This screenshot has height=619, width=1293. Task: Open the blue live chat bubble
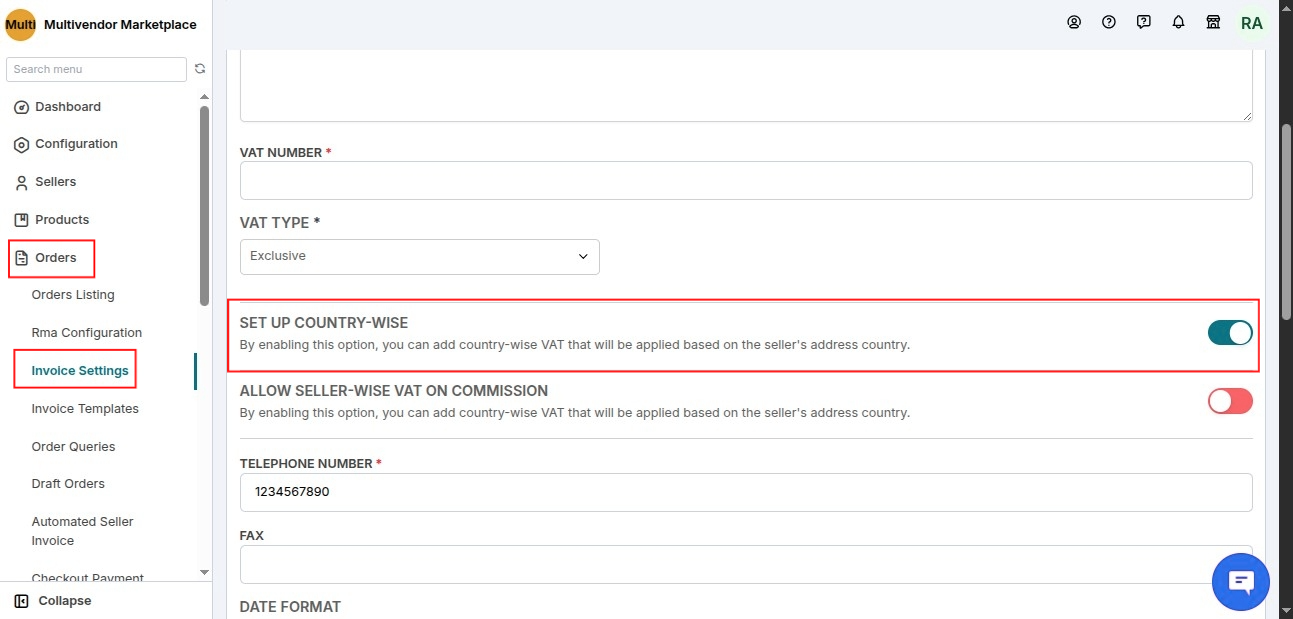1241,581
